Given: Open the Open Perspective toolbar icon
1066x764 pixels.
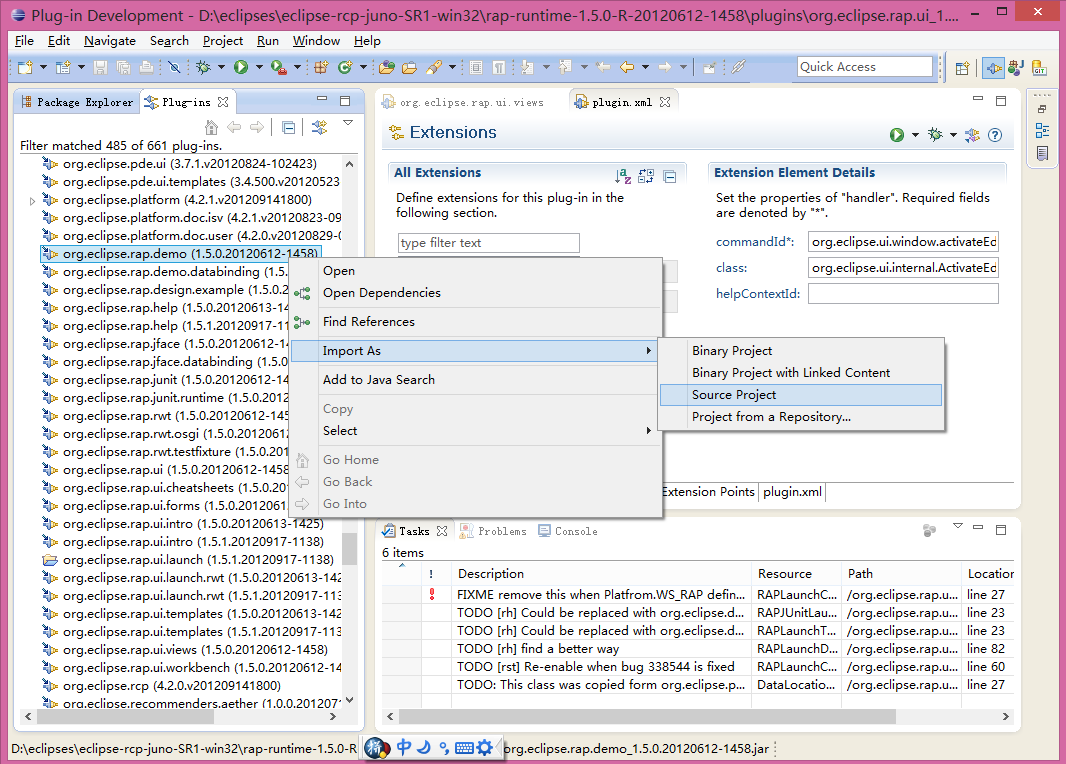Looking at the screenshot, I should pyautogui.click(x=963, y=68).
